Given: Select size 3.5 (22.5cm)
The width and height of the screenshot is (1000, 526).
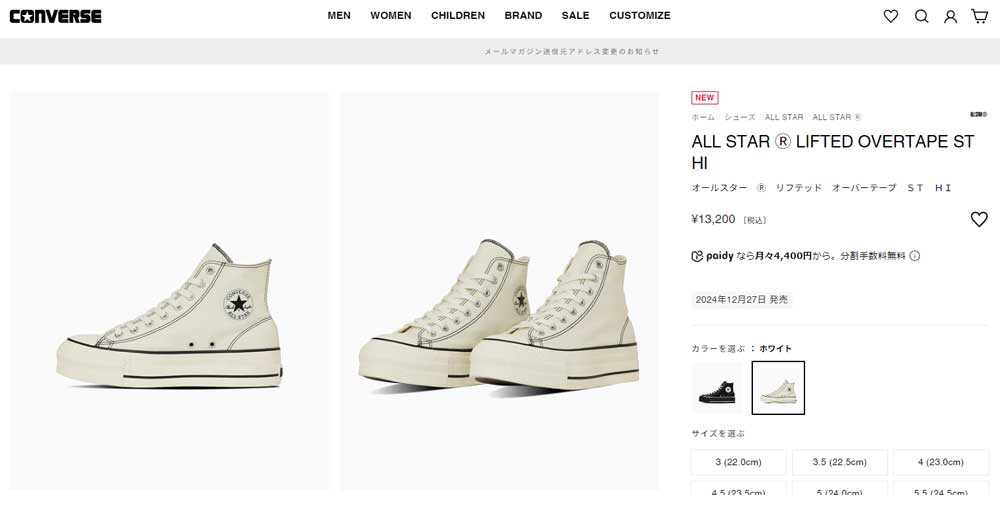Looking at the screenshot, I should click(839, 462).
